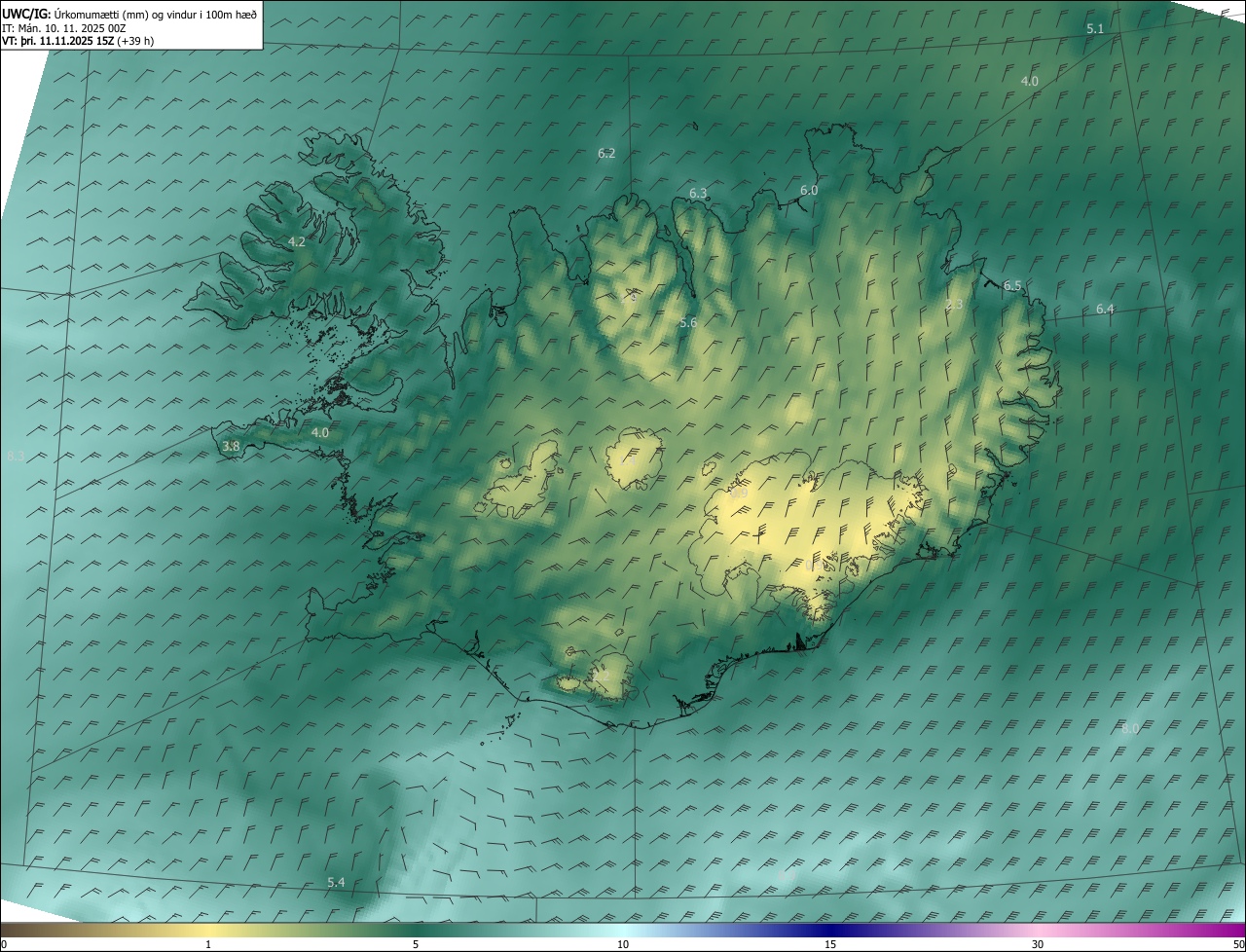This screenshot has height=952, width=1246.
Task: Click the colorbar tick labeled 50
Action: tap(1238, 945)
